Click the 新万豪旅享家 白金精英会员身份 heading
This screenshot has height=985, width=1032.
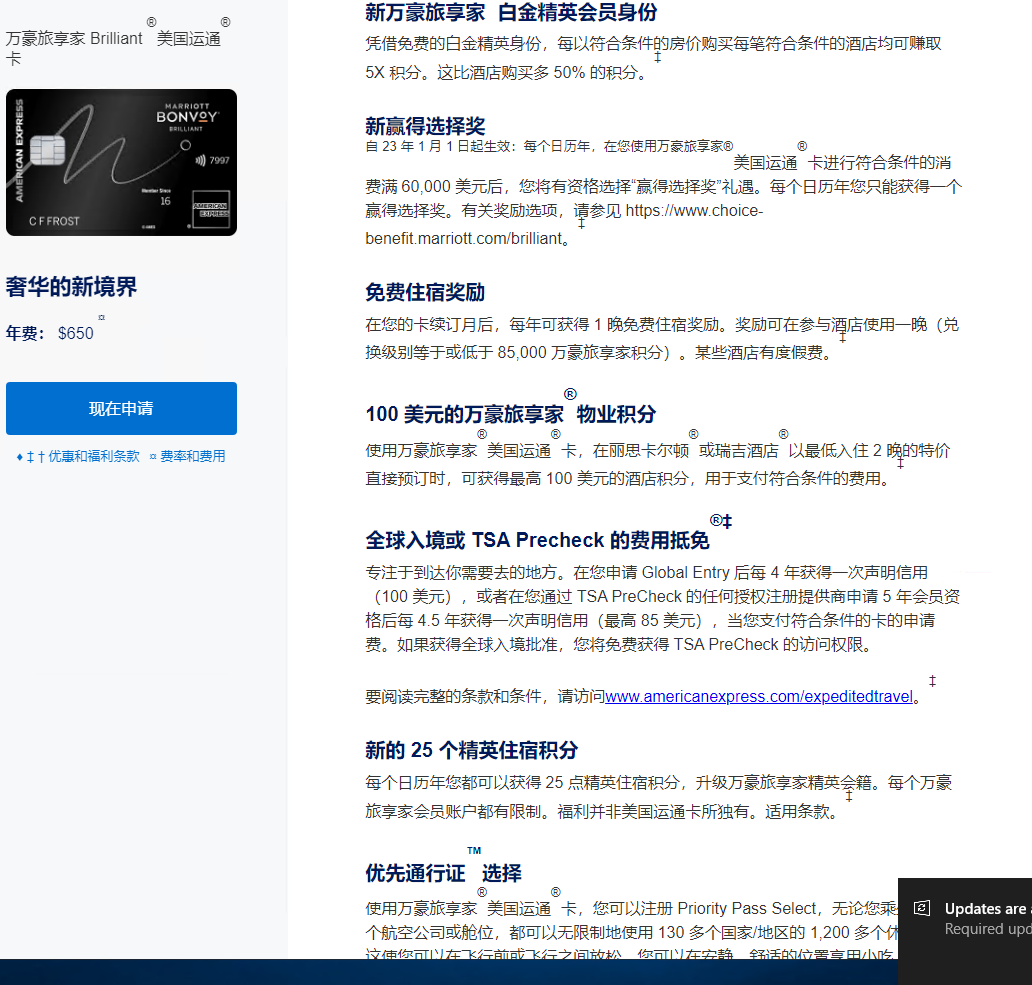pyautogui.click(x=511, y=12)
